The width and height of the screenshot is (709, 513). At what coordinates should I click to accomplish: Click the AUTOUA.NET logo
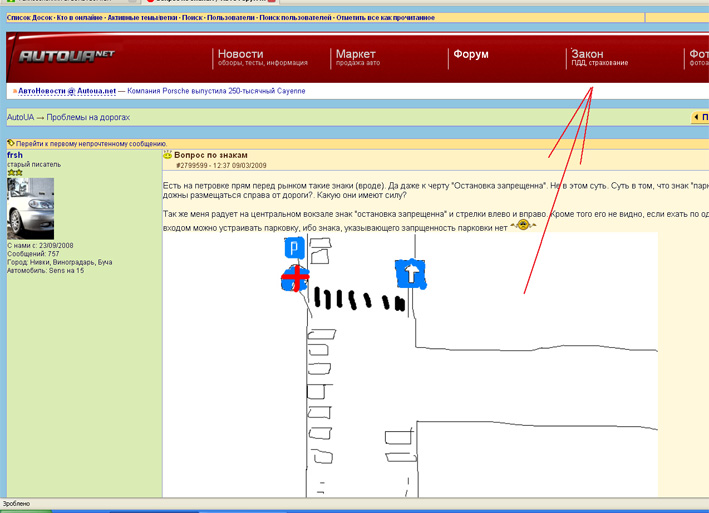[x=66, y=56]
